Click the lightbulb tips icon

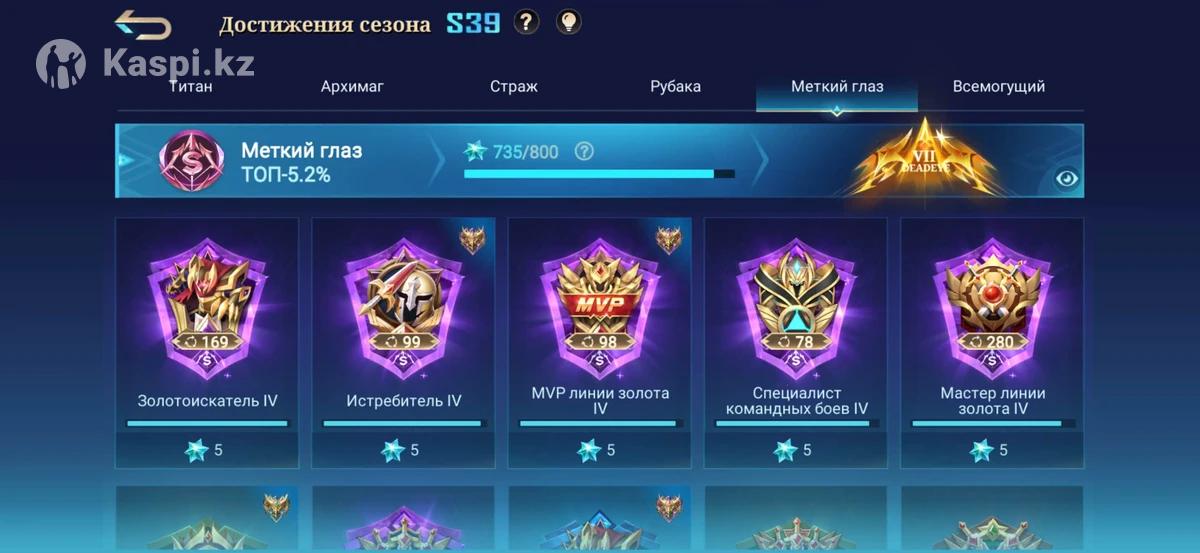[x=568, y=22]
